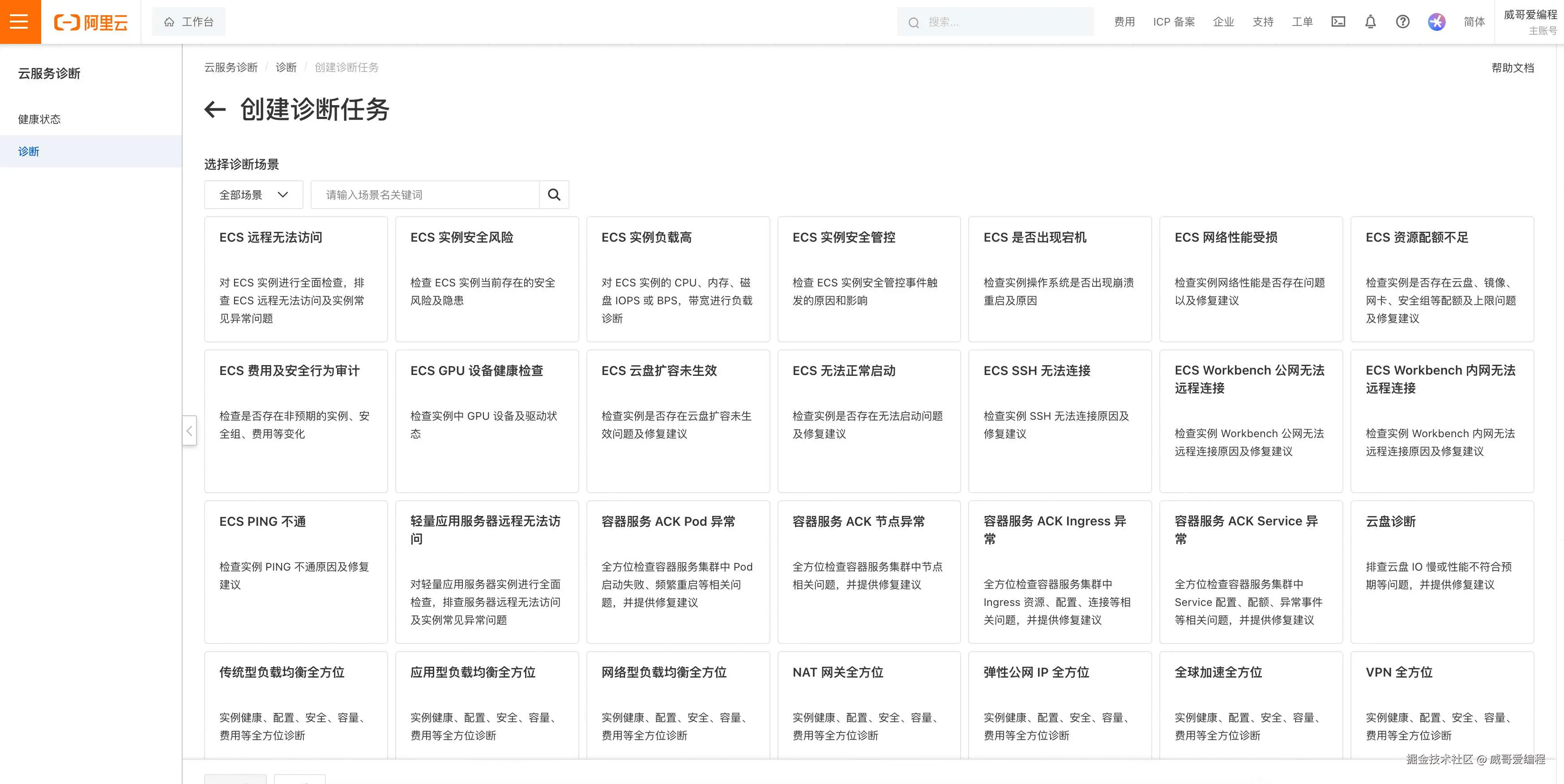Click the help question mark icon
The image size is (1564, 784).
tap(1402, 22)
